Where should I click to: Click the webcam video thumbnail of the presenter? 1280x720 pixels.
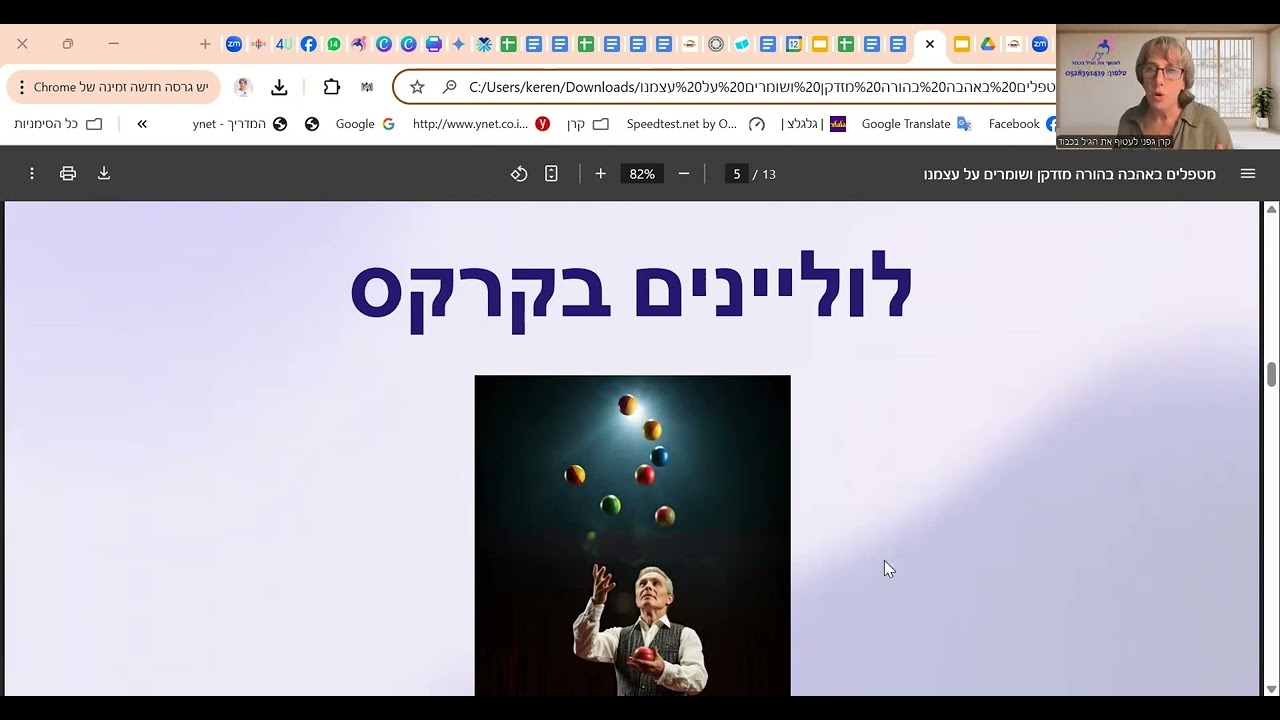(1168, 87)
